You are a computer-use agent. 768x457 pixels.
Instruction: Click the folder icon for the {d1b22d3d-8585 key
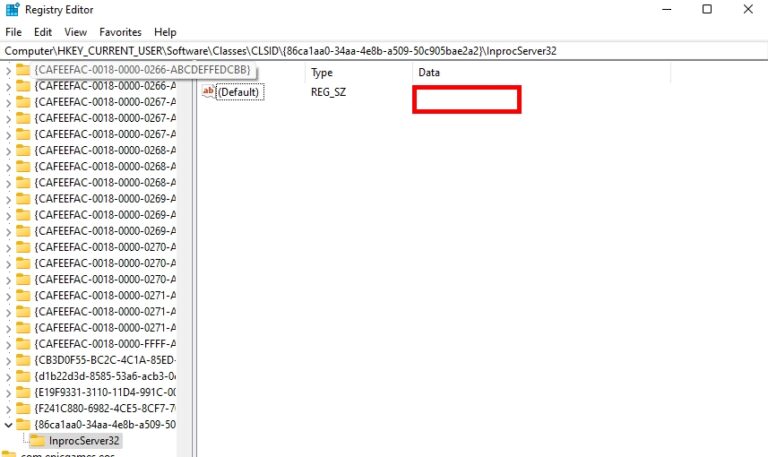coord(24,376)
